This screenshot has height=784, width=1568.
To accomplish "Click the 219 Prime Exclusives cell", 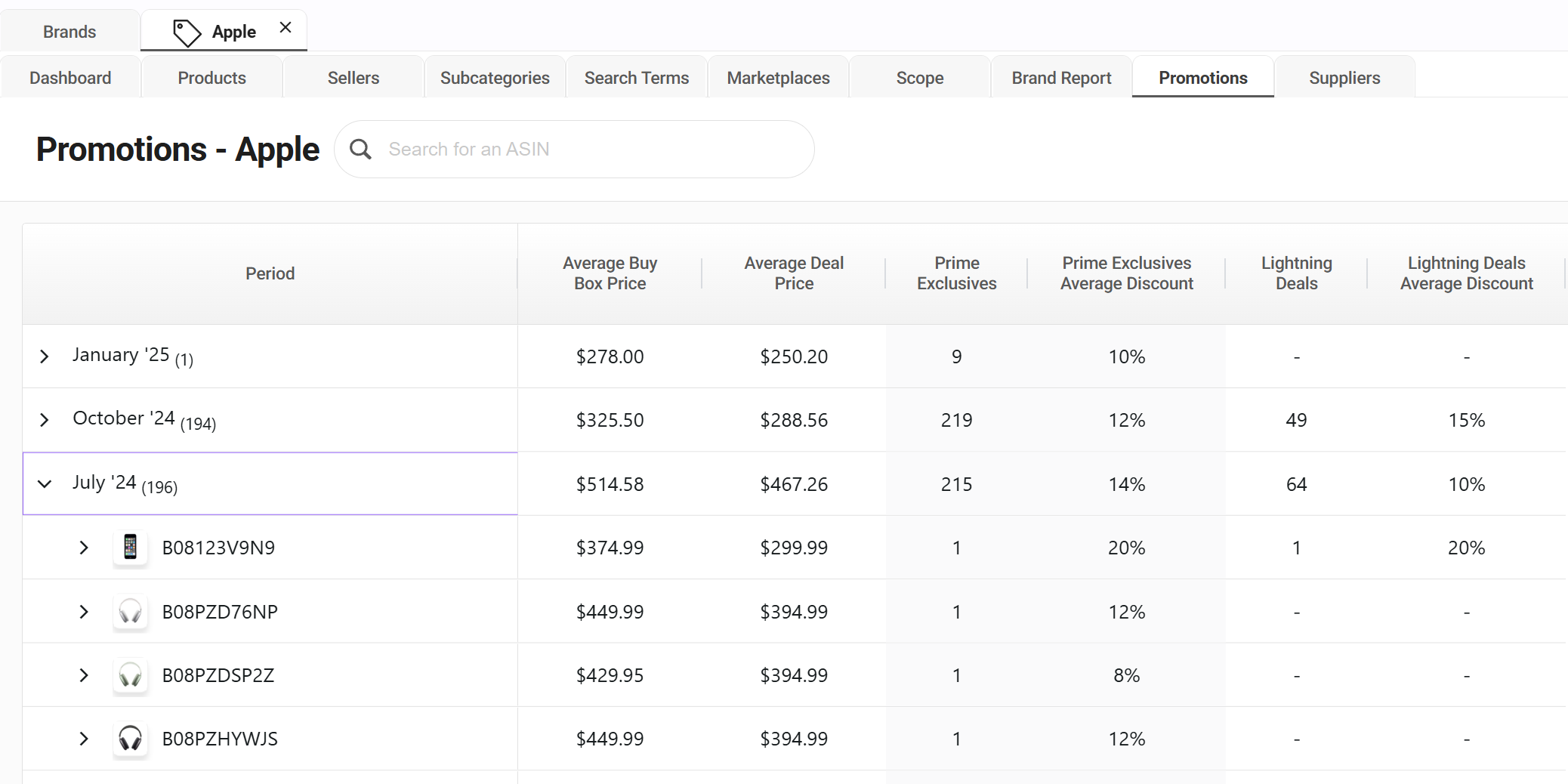I will (957, 420).
